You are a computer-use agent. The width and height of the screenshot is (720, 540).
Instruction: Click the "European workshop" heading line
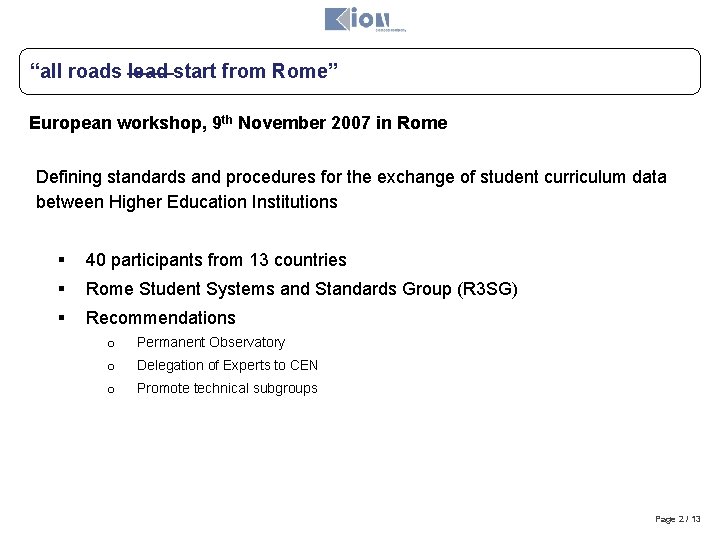coord(238,124)
